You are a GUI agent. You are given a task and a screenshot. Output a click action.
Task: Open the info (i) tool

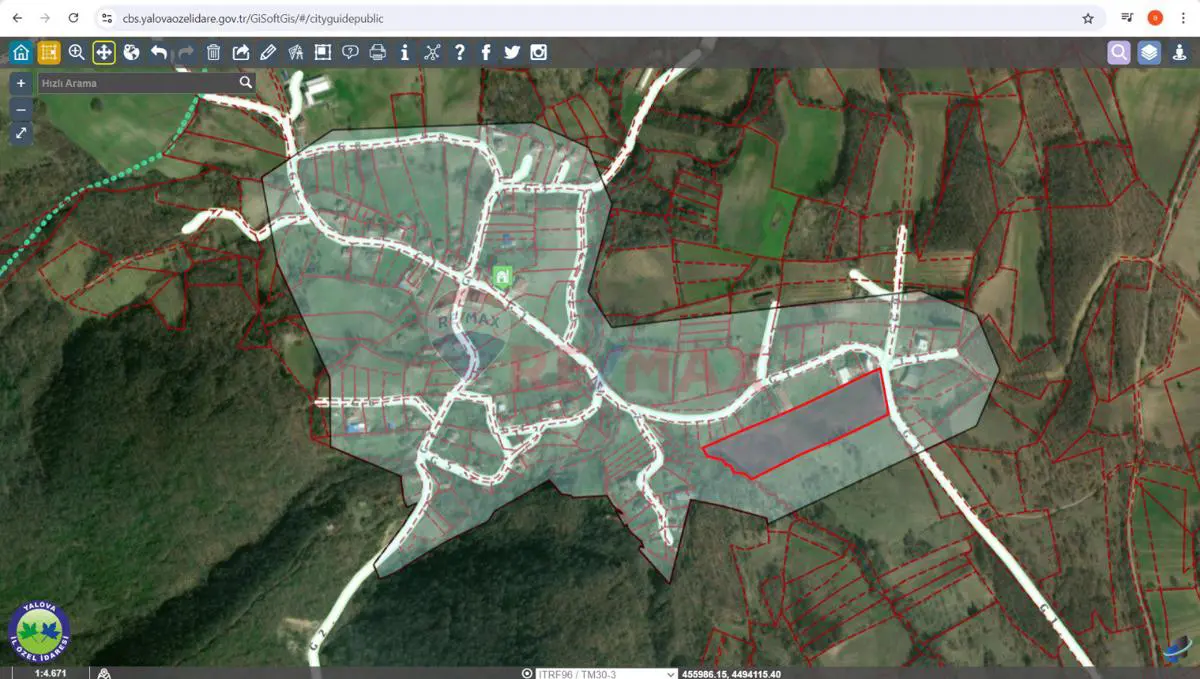pos(404,52)
